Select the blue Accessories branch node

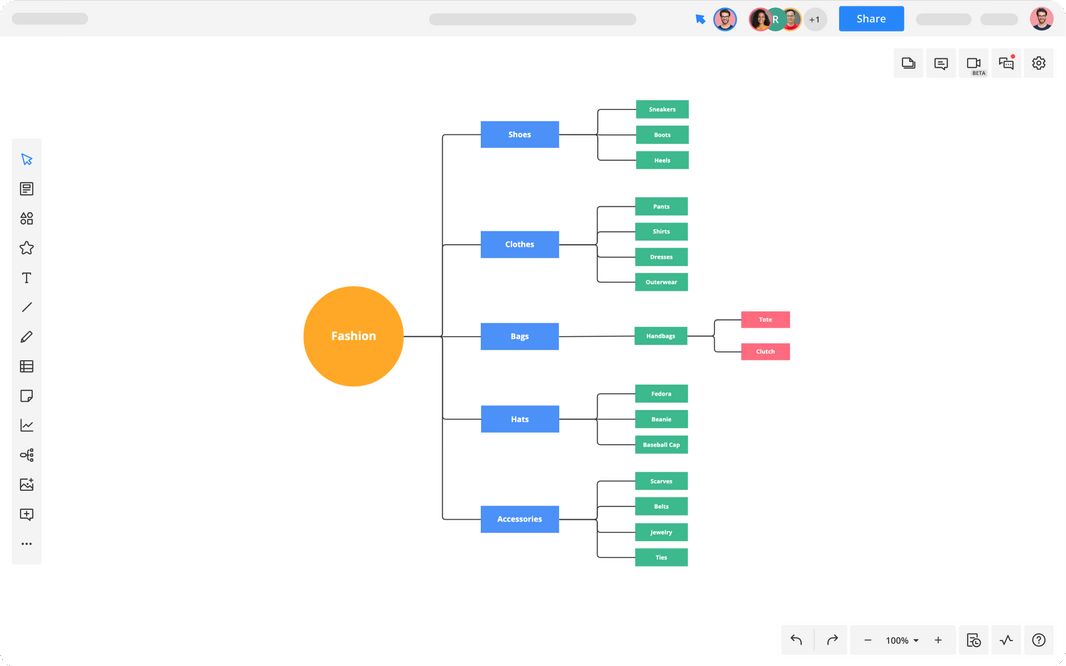coord(519,519)
